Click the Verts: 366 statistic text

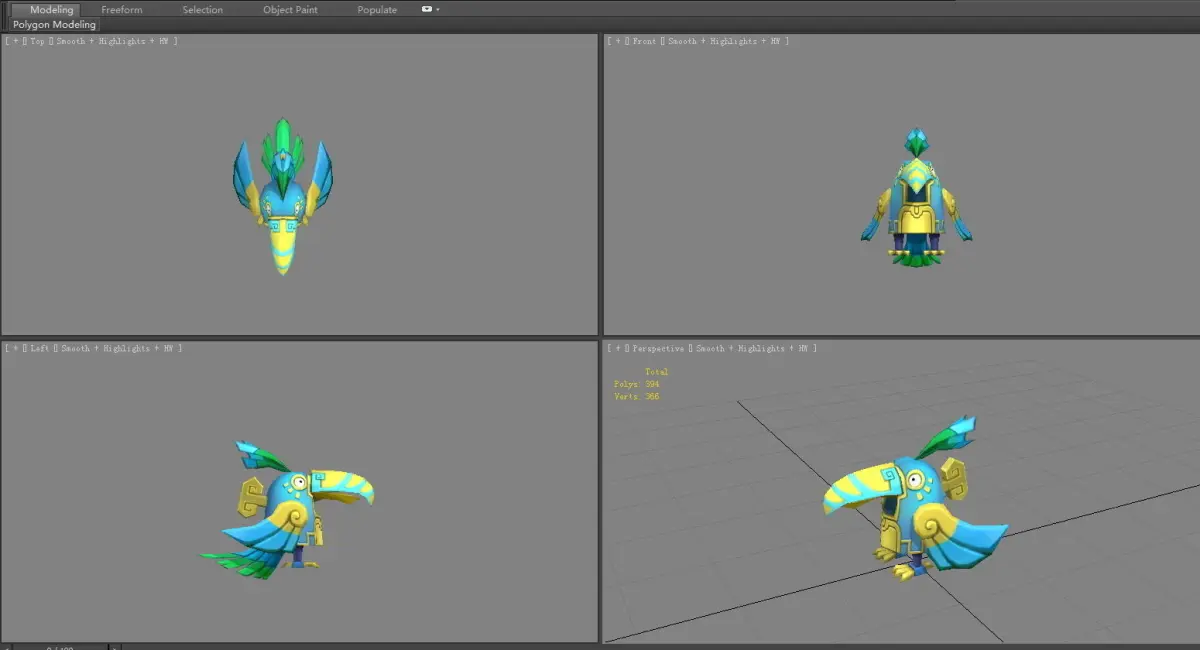636,397
